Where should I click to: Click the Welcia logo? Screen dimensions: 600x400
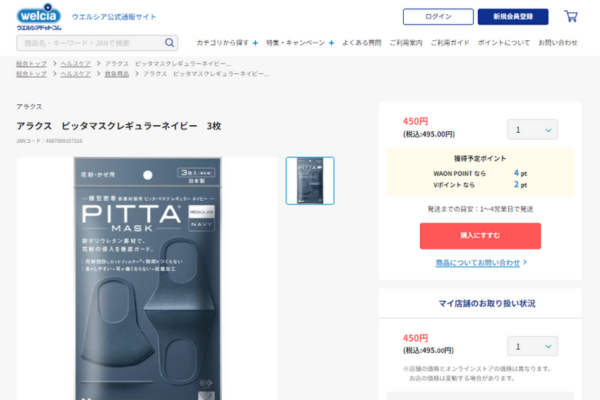(39, 17)
